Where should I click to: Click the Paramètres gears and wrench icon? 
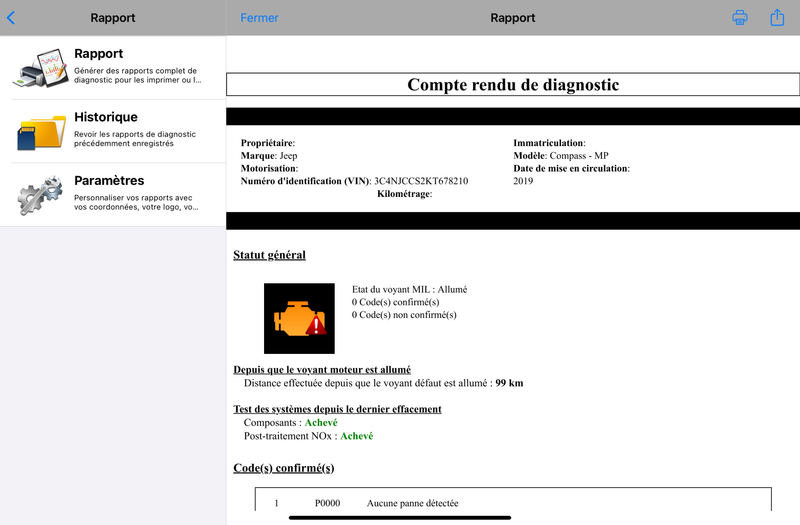point(40,195)
